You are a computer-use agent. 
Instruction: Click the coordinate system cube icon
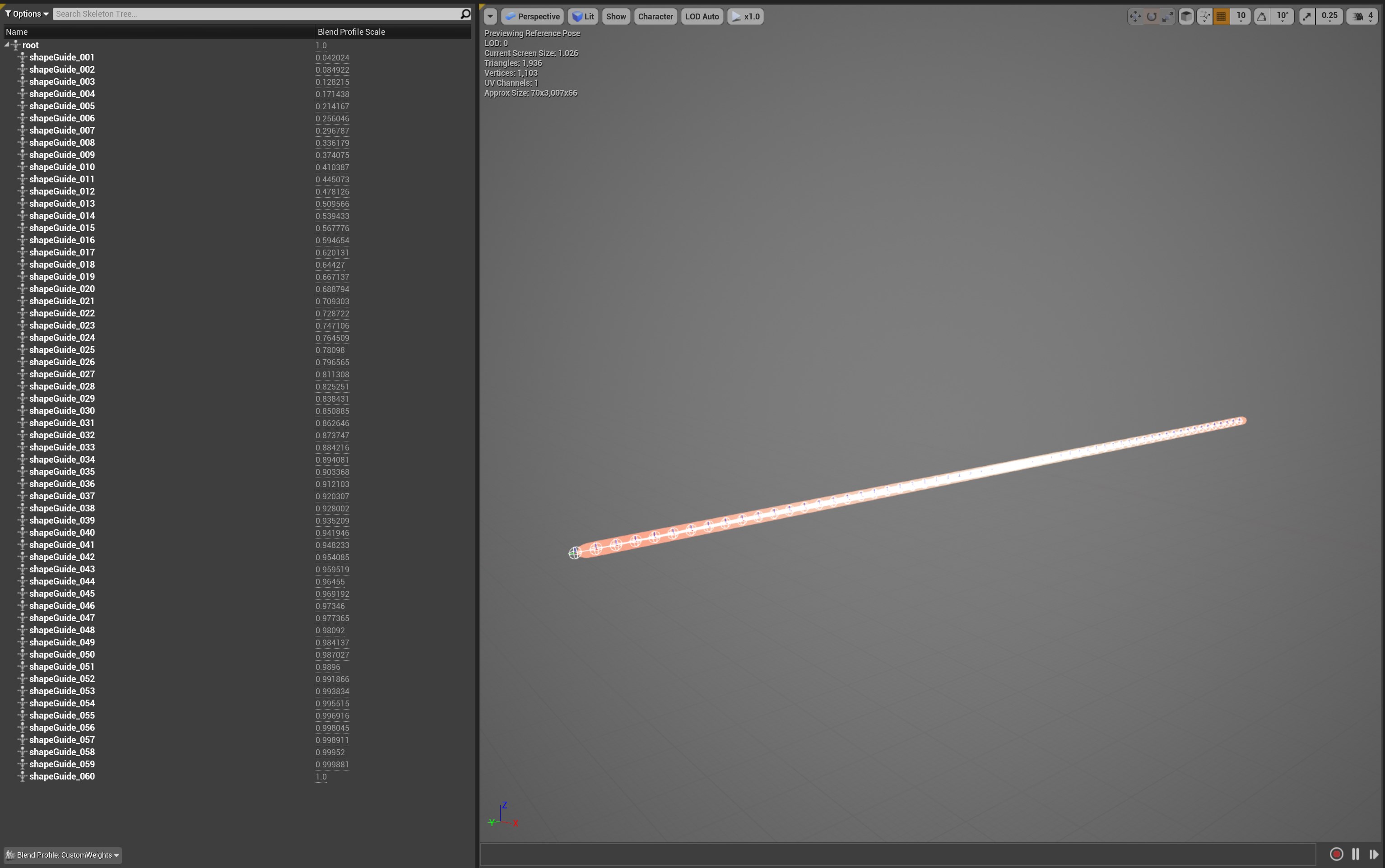(x=1186, y=17)
